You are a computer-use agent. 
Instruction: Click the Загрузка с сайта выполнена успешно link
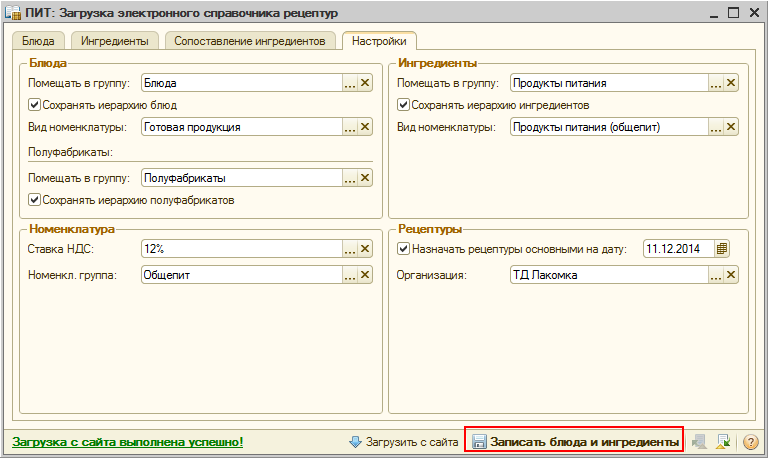(x=127, y=441)
